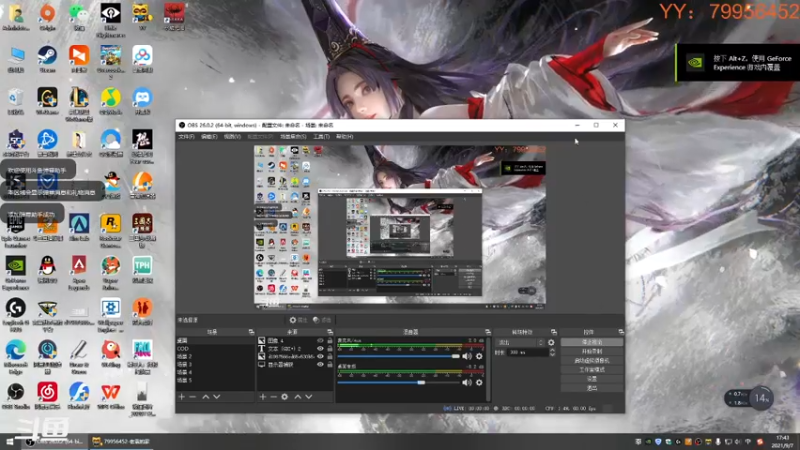This screenshot has height=450, width=800.
Task: Remove selected source with minus icon in 来源 panel
Action: pos(273,396)
